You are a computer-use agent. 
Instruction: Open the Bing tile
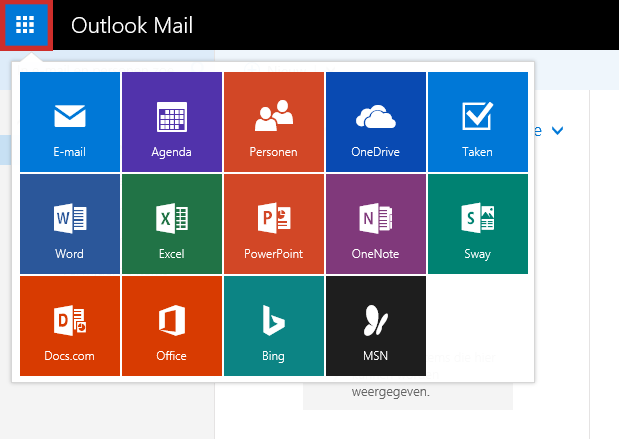click(274, 326)
